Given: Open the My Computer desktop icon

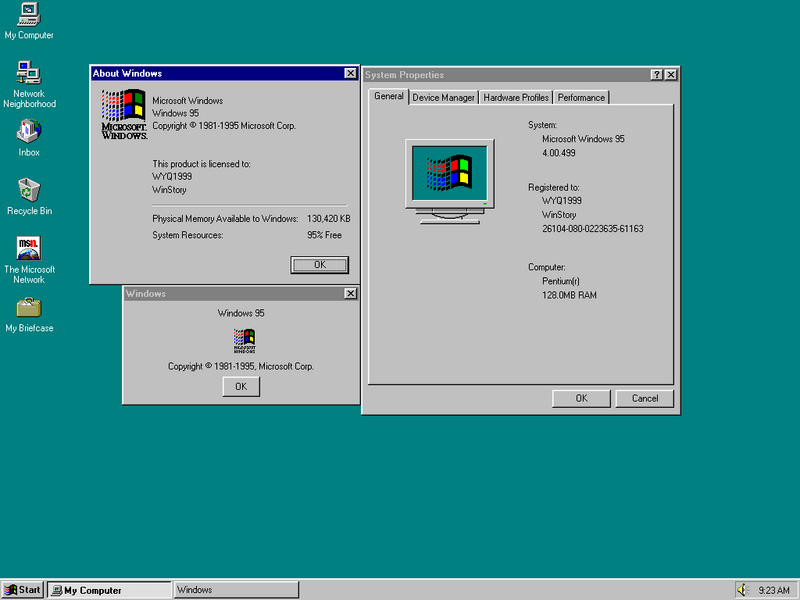Looking at the screenshot, I should [29, 15].
